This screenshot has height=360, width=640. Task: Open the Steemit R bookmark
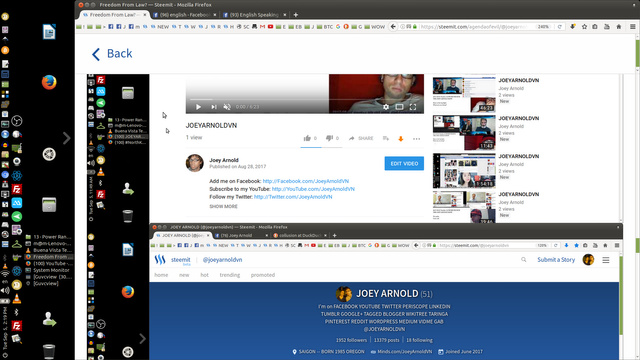coord(216,27)
